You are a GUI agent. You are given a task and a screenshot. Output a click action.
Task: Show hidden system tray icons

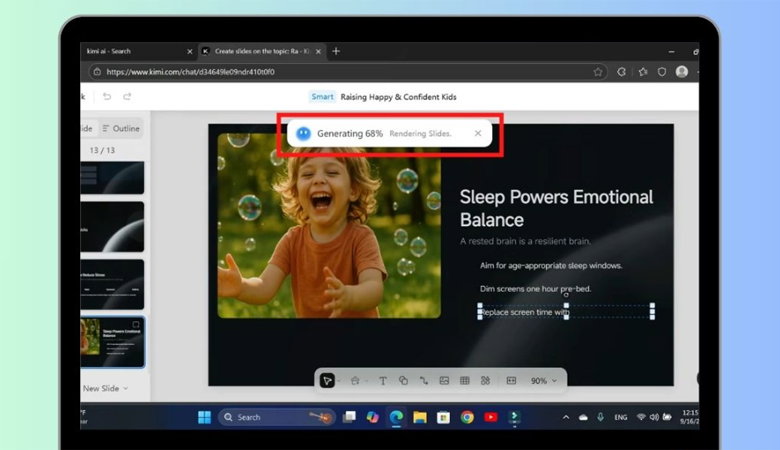[x=566, y=417]
